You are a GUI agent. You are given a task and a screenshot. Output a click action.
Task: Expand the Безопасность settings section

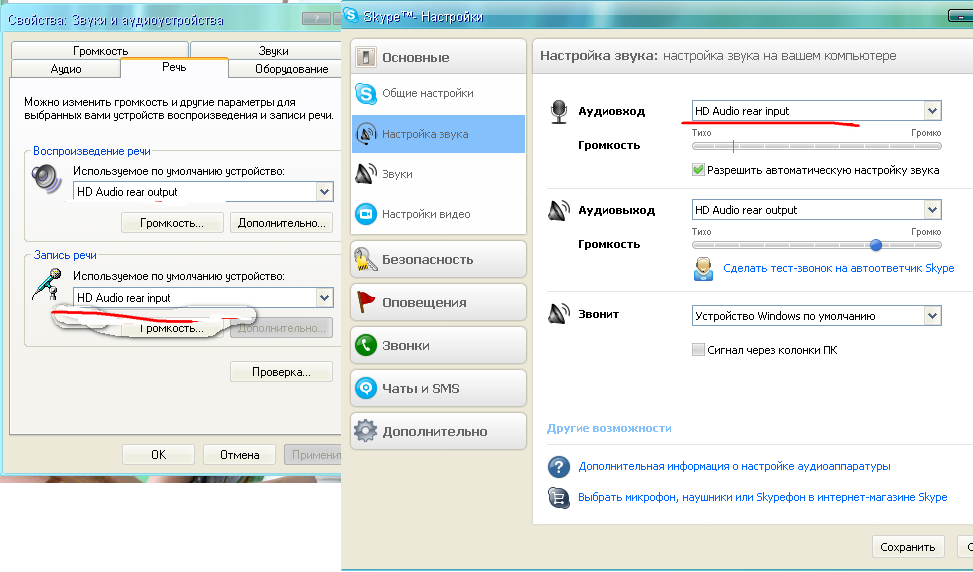(x=438, y=259)
